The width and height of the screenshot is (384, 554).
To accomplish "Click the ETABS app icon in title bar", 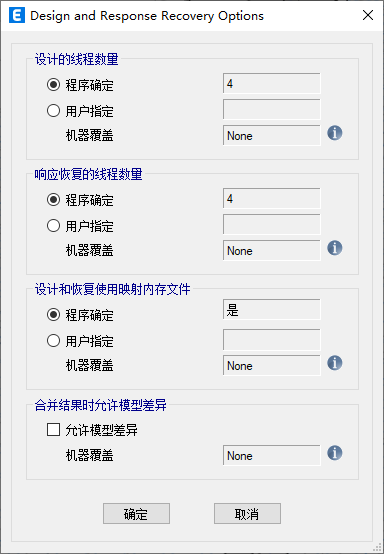I will pos(17,16).
